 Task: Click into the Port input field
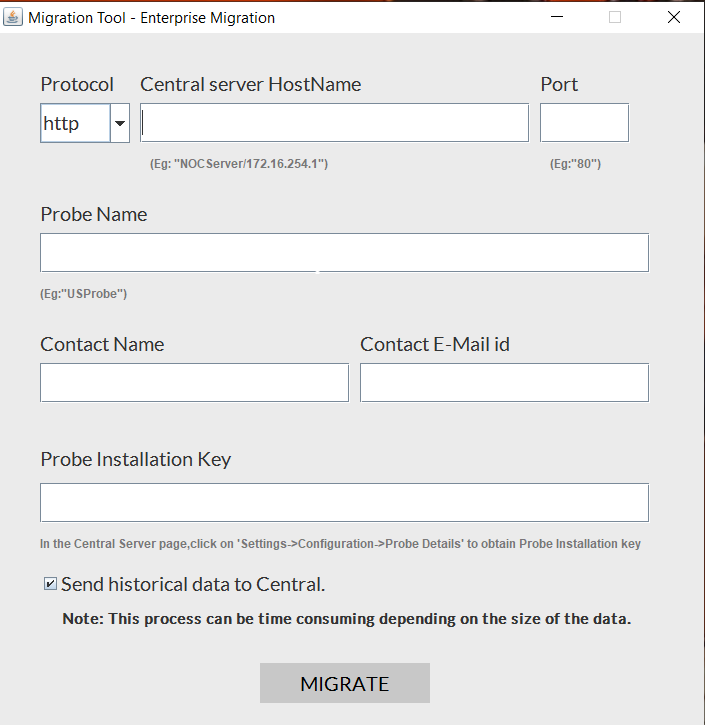(584, 123)
